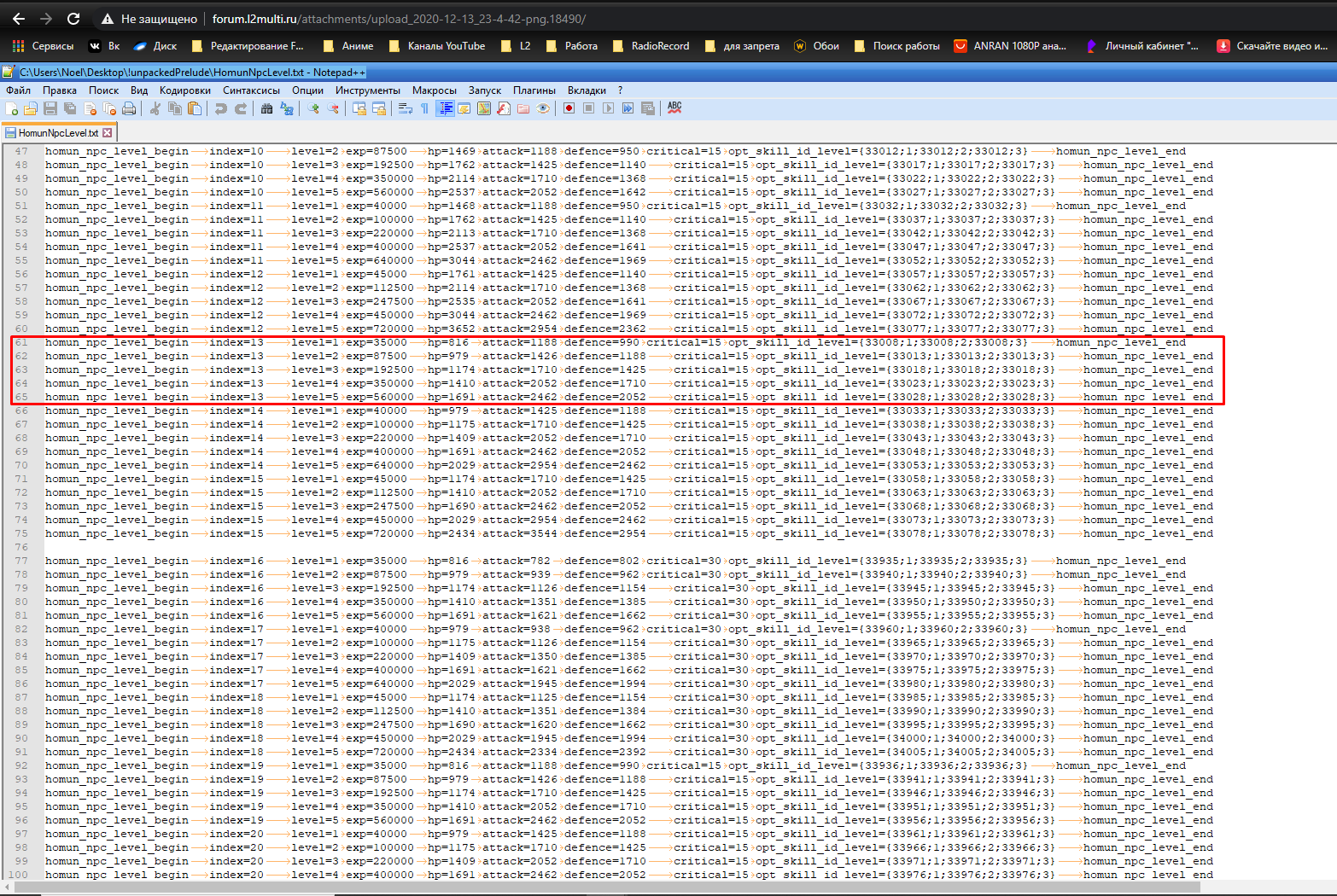Click the Zoom In magnifier icon
The width and height of the screenshot is (1337, 896).
(313, 108)
